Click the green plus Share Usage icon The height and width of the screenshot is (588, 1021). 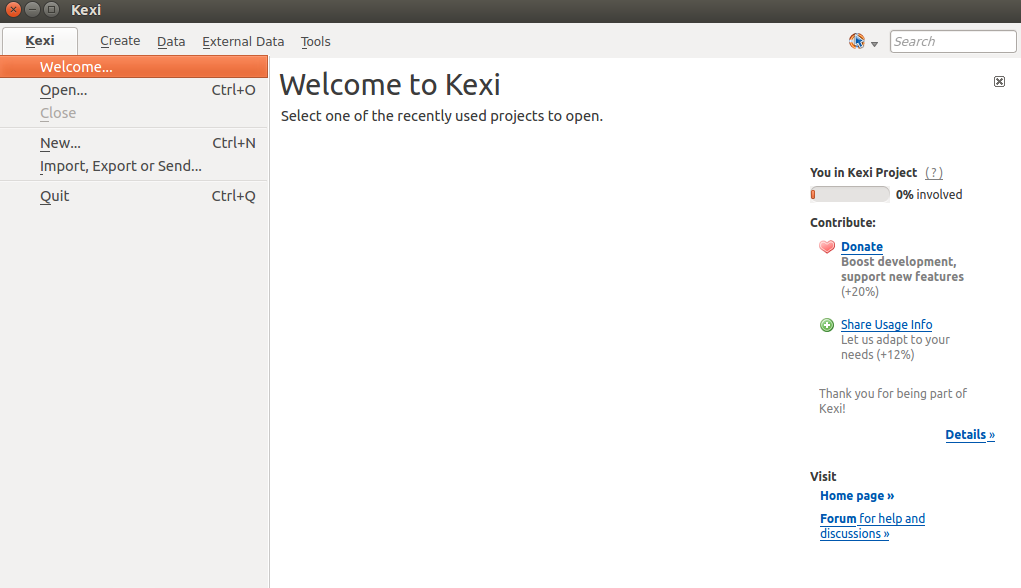[x=826, y=325]
